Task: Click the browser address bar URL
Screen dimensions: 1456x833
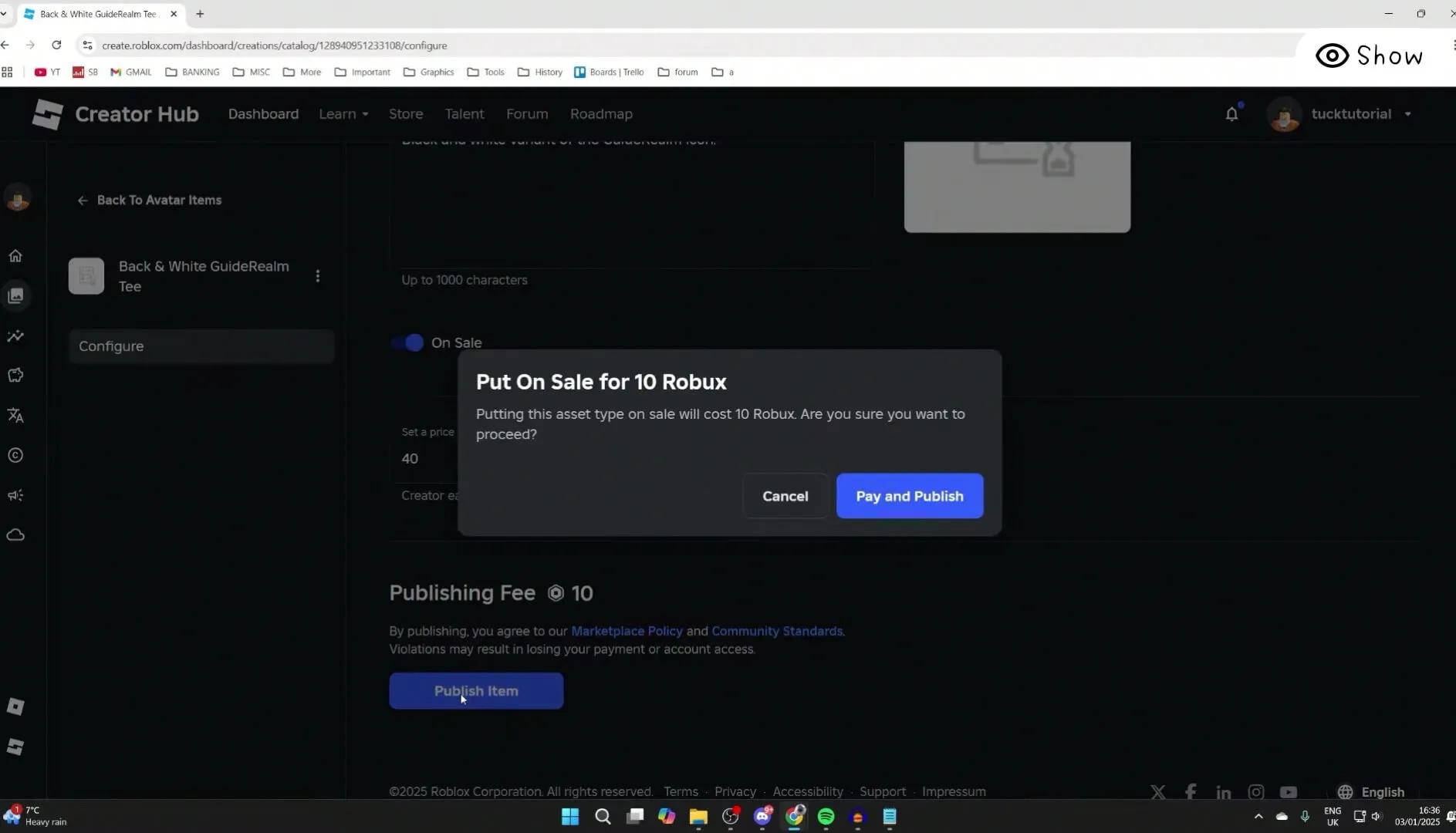Action: click(275, 46)
